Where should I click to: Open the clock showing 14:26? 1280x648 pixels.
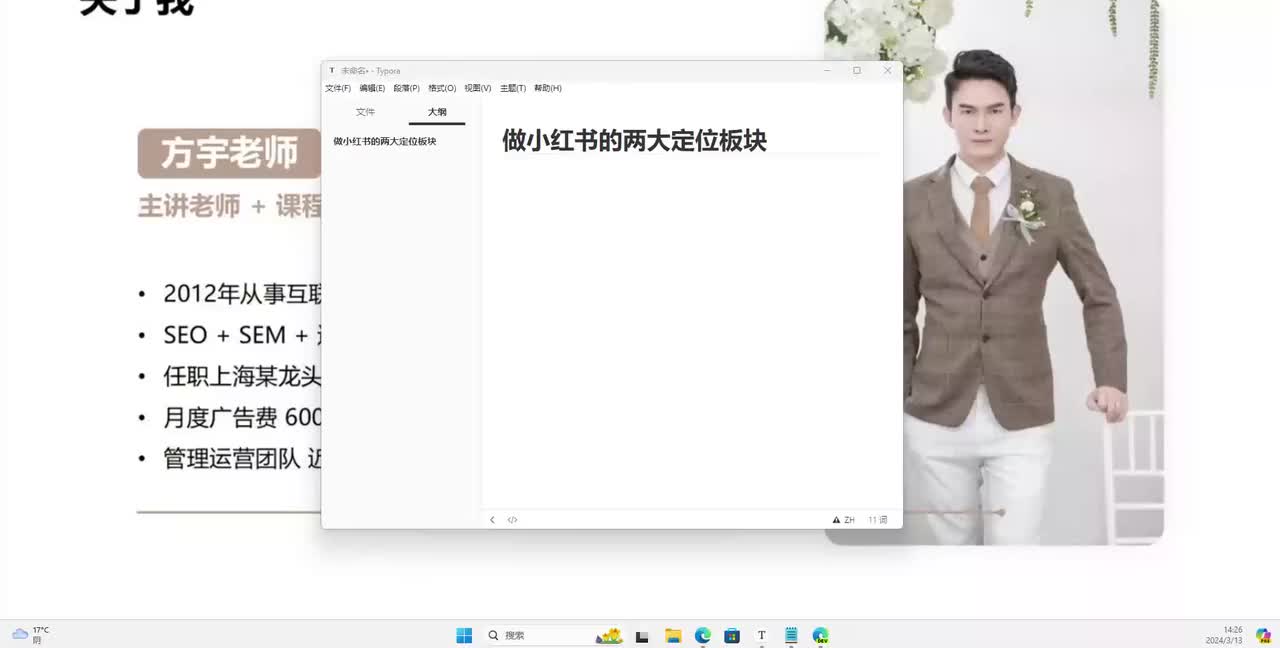pos(1225,635)
